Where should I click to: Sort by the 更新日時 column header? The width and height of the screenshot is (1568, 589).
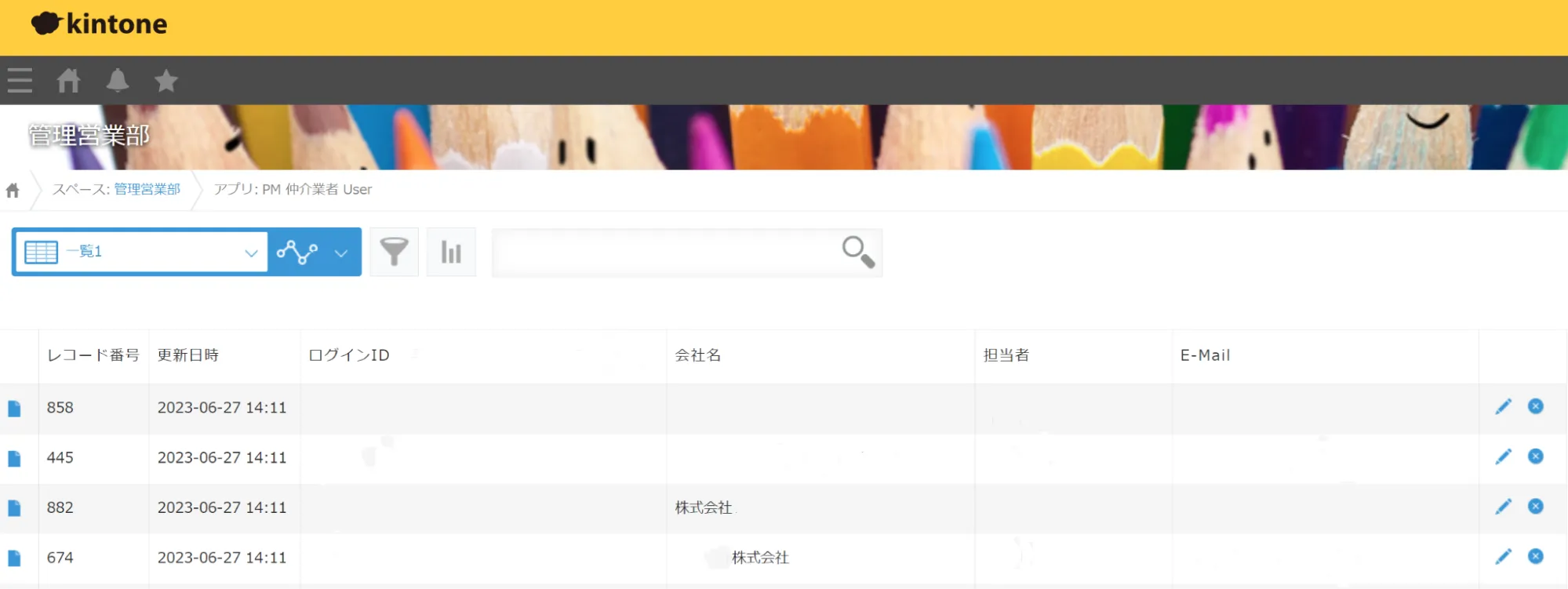pos(188,355)
